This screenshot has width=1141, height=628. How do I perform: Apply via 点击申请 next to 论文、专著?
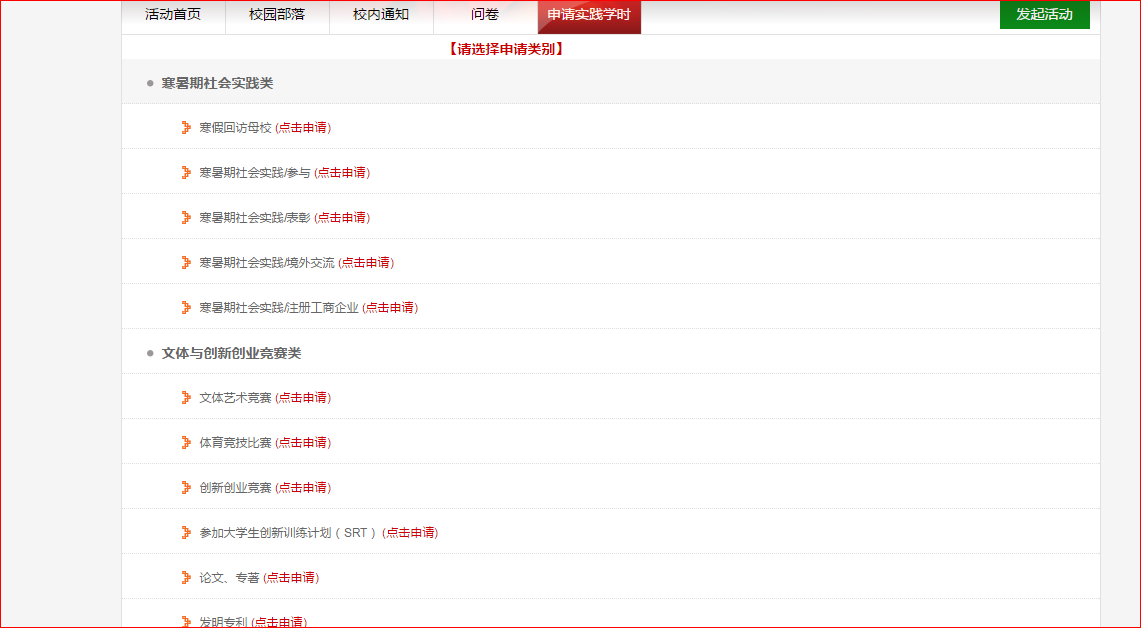291,579
